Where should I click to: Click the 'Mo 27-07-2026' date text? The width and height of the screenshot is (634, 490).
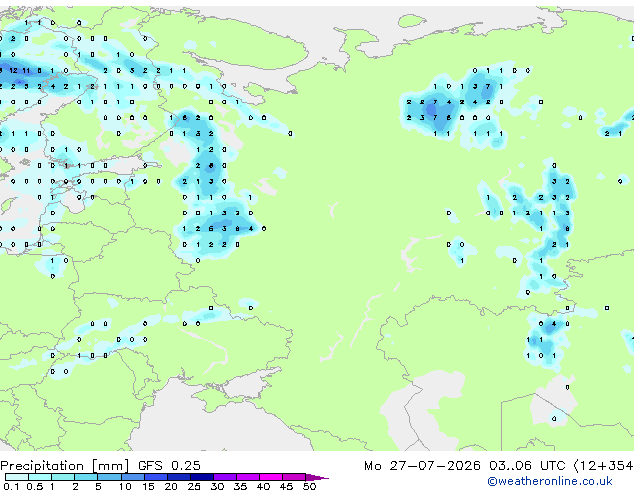coord(422,466)
